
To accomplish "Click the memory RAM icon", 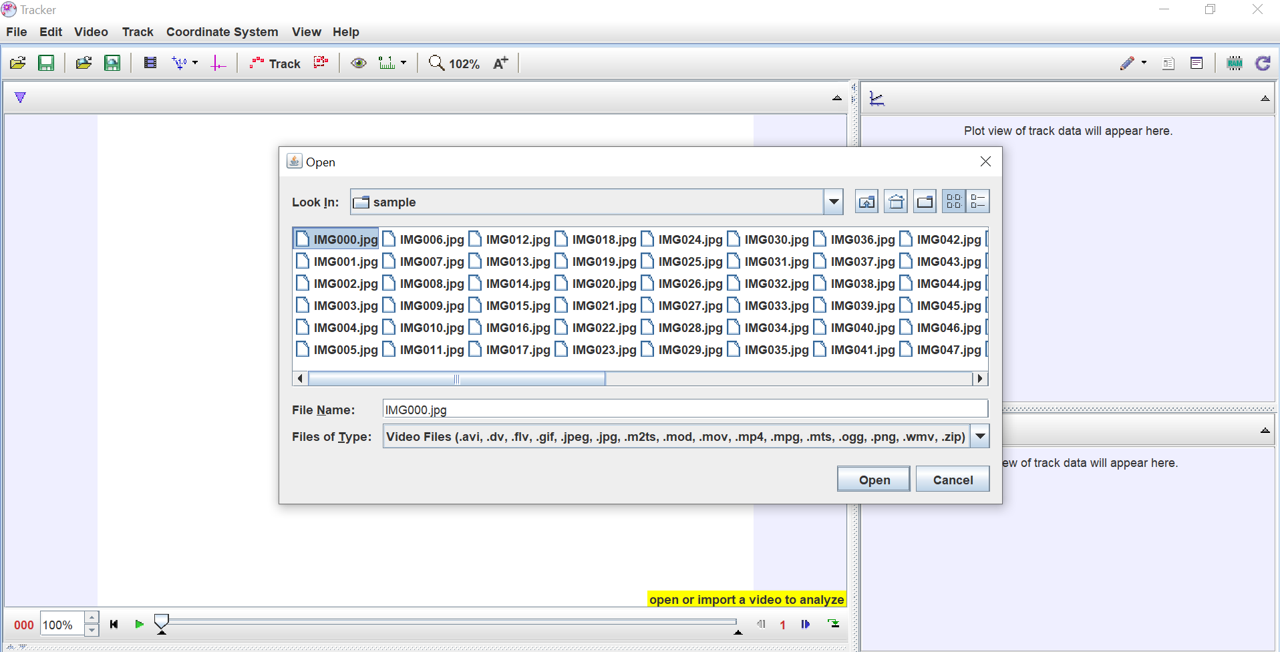I will point(1235,63).
